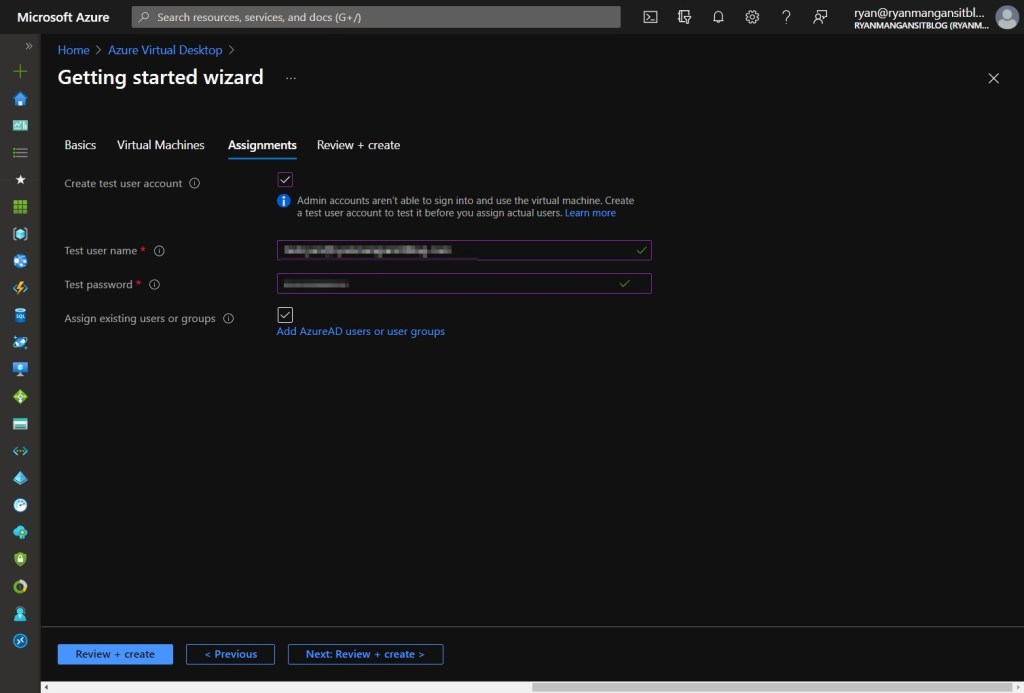The width and height of the screenshot is (1024, 693).
Task: Open Azure Active Directory pyramid icon
Action: click(x=20, y=478)
